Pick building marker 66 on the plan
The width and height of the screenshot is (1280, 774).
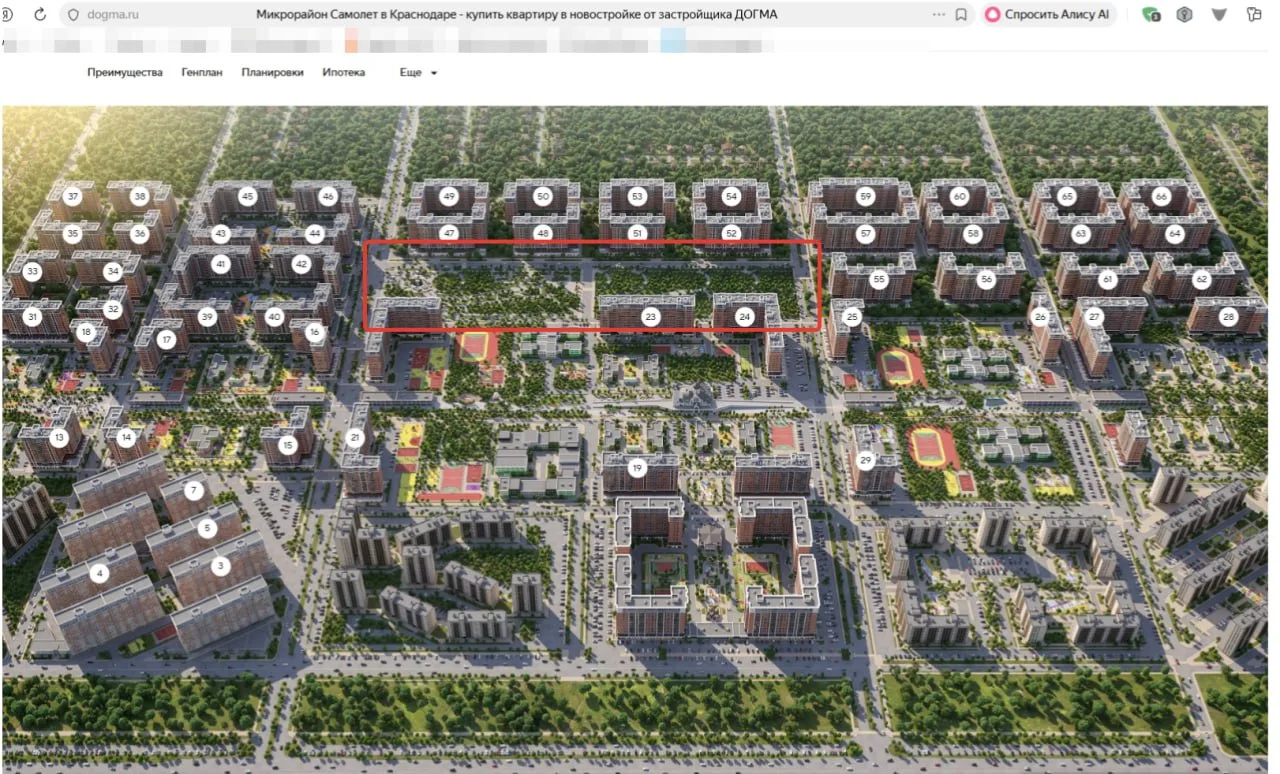point(1161,197)
